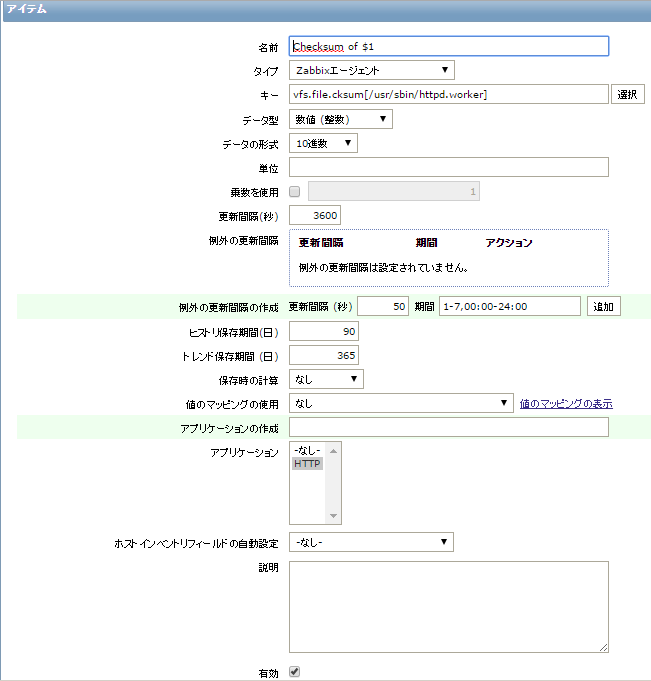Viewport: 651px width, 681px height.
Task: Click the トレンド保存期間 field showing 365
Action: pos(324,356)
